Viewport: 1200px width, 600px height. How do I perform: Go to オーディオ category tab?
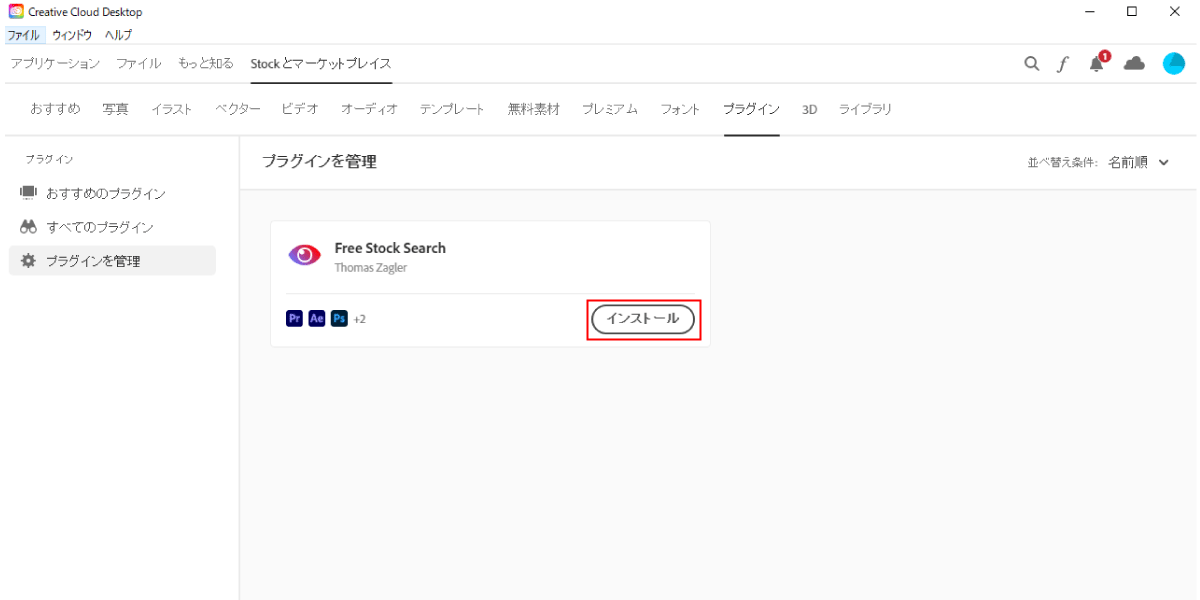coord(369,109)
